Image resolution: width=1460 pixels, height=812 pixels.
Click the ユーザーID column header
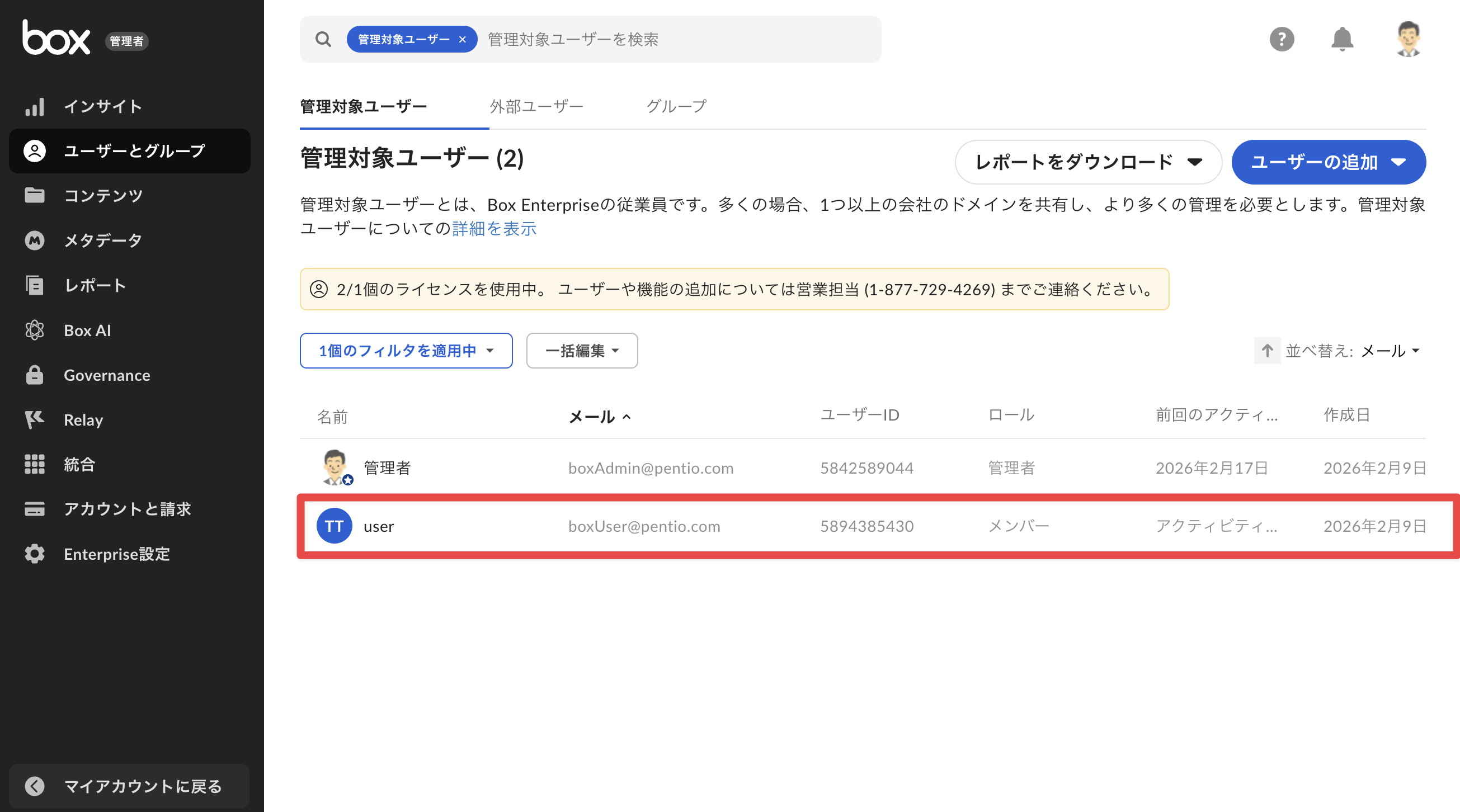tap(860, 414)
